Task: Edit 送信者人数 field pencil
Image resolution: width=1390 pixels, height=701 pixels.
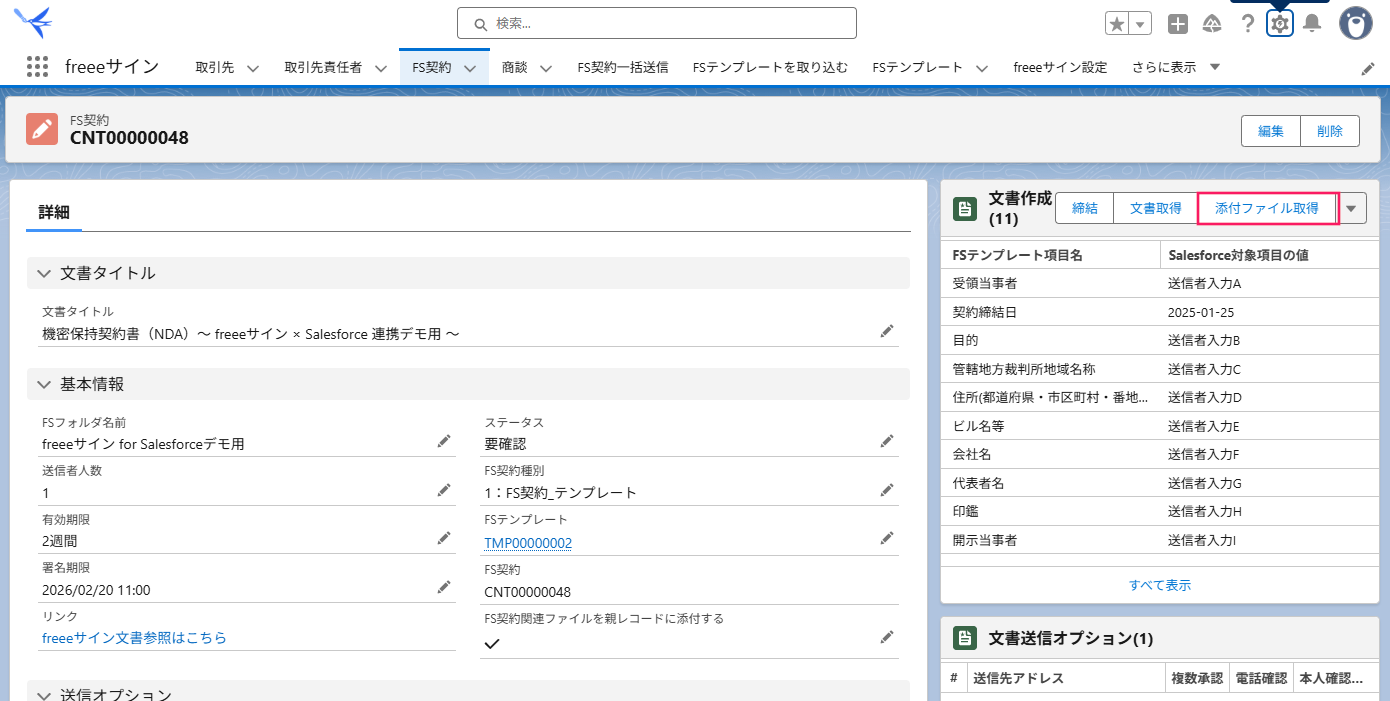Action: click(x=444, y=490)
